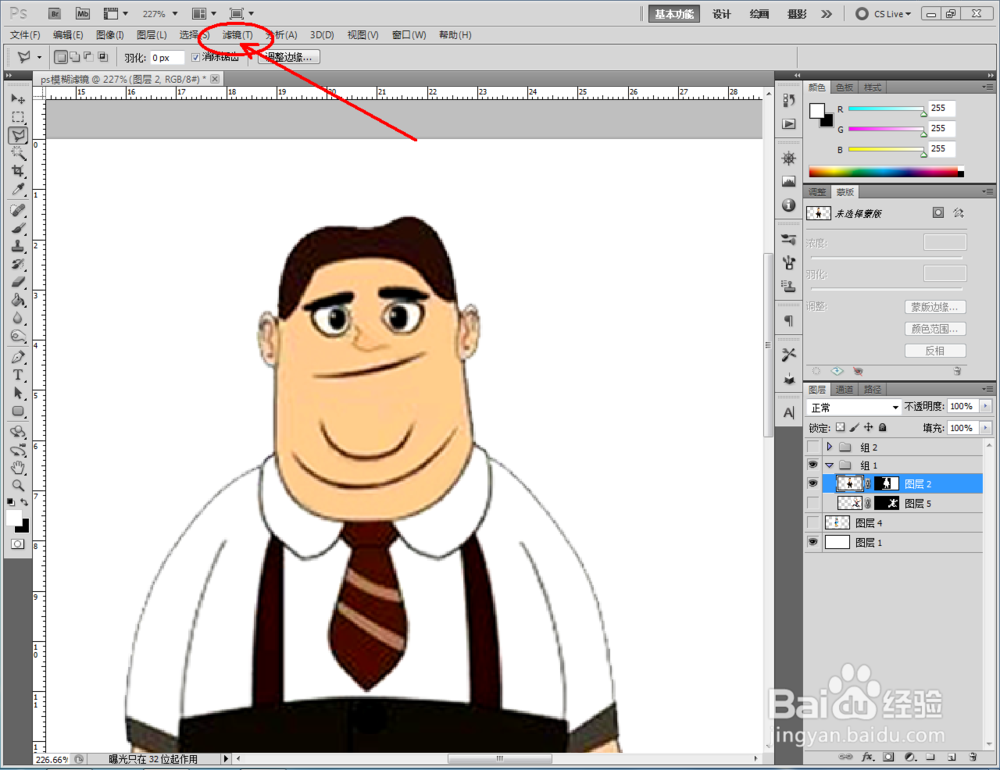Select the Horizontal Type tool
Screen dimensions: 1000x770
pos(18,375)
